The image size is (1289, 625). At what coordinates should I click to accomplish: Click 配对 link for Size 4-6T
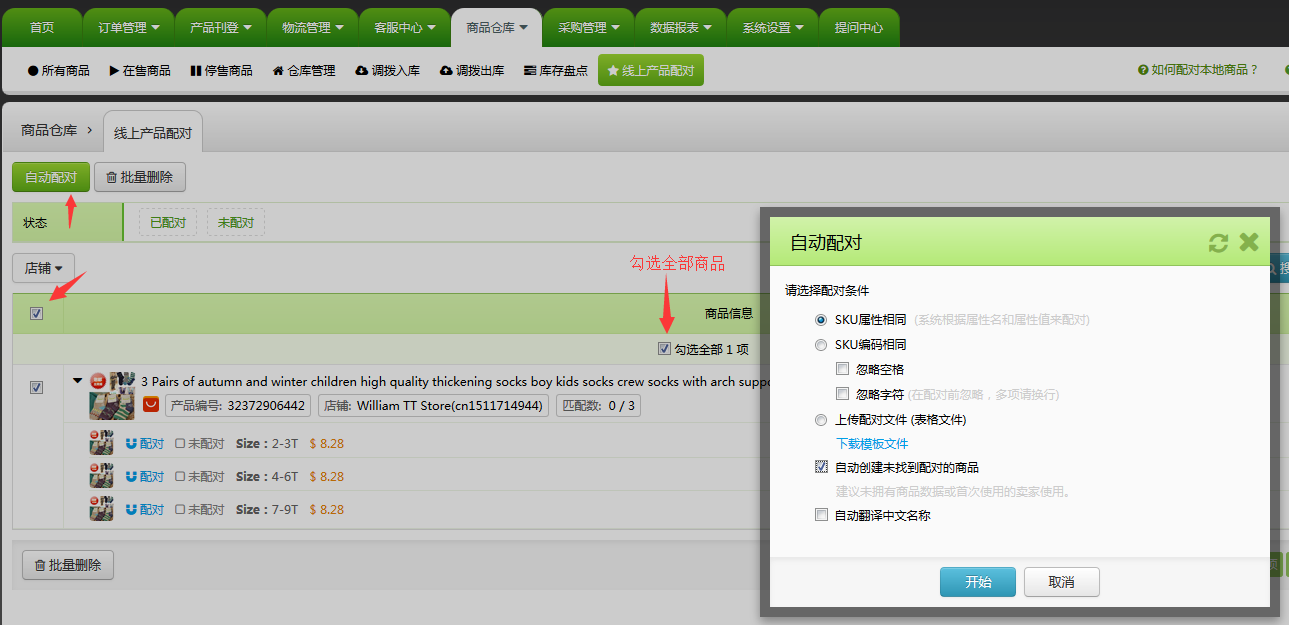coord(145,476)
